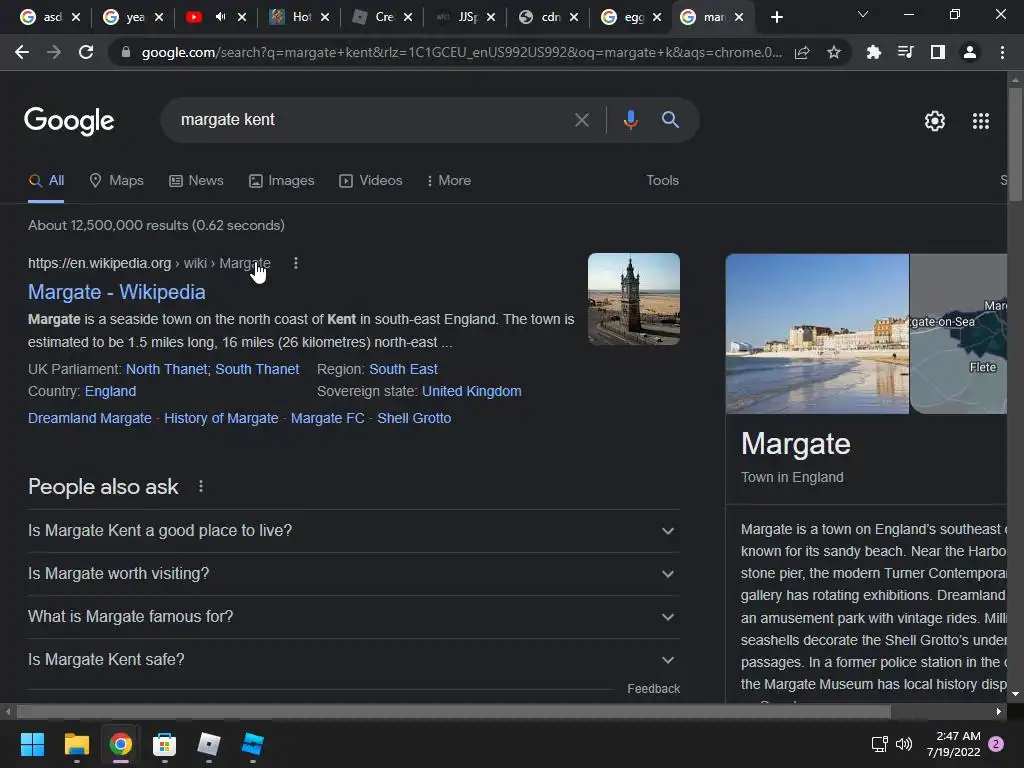This screenshot has width=1024, height=768.
Task: Open the Tools search options
Action: tap(662, 180)
